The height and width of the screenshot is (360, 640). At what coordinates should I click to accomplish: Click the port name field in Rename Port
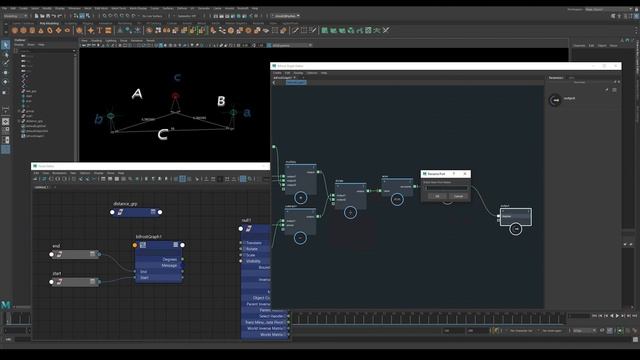446,188
